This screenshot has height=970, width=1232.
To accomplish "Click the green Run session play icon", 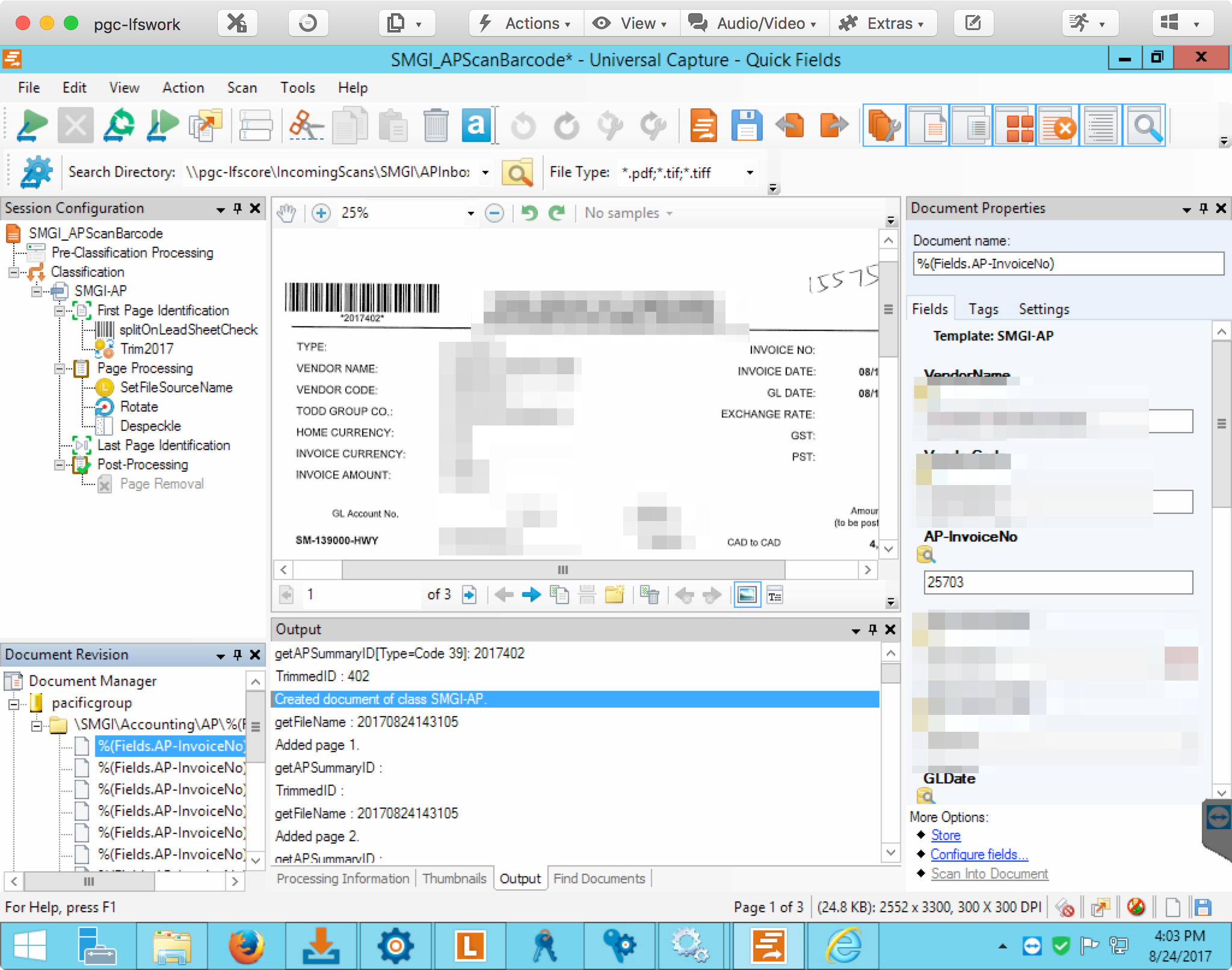I will click(31, 126).
